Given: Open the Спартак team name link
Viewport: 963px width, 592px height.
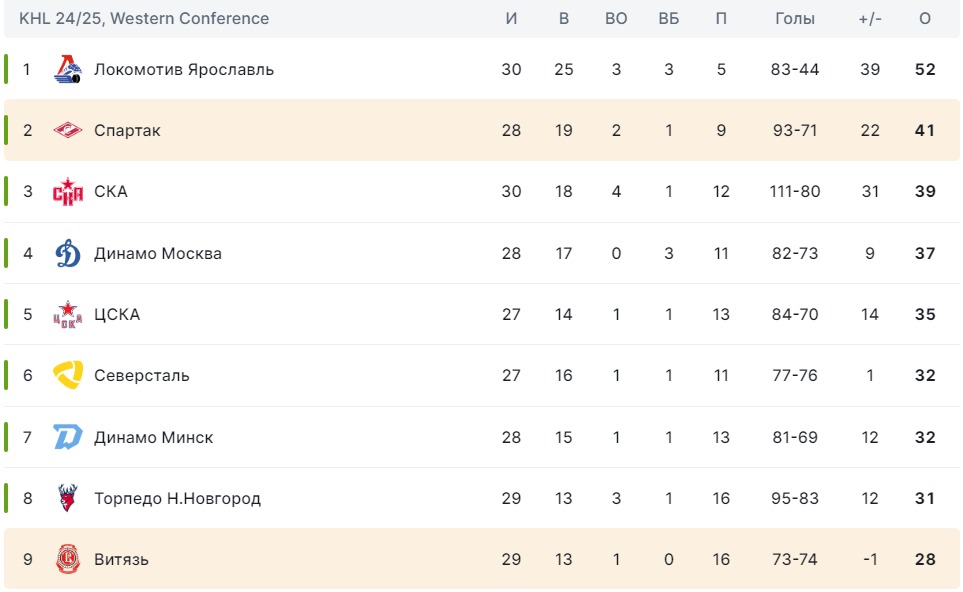Looking at the screenshot, I should [x=127, y=131].
